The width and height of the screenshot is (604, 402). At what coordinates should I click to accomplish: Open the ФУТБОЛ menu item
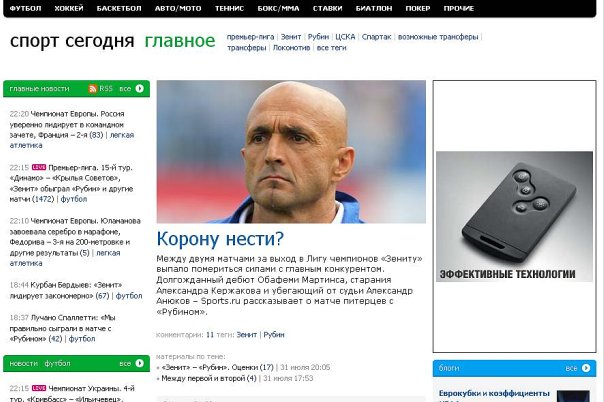tap(25, 8)
